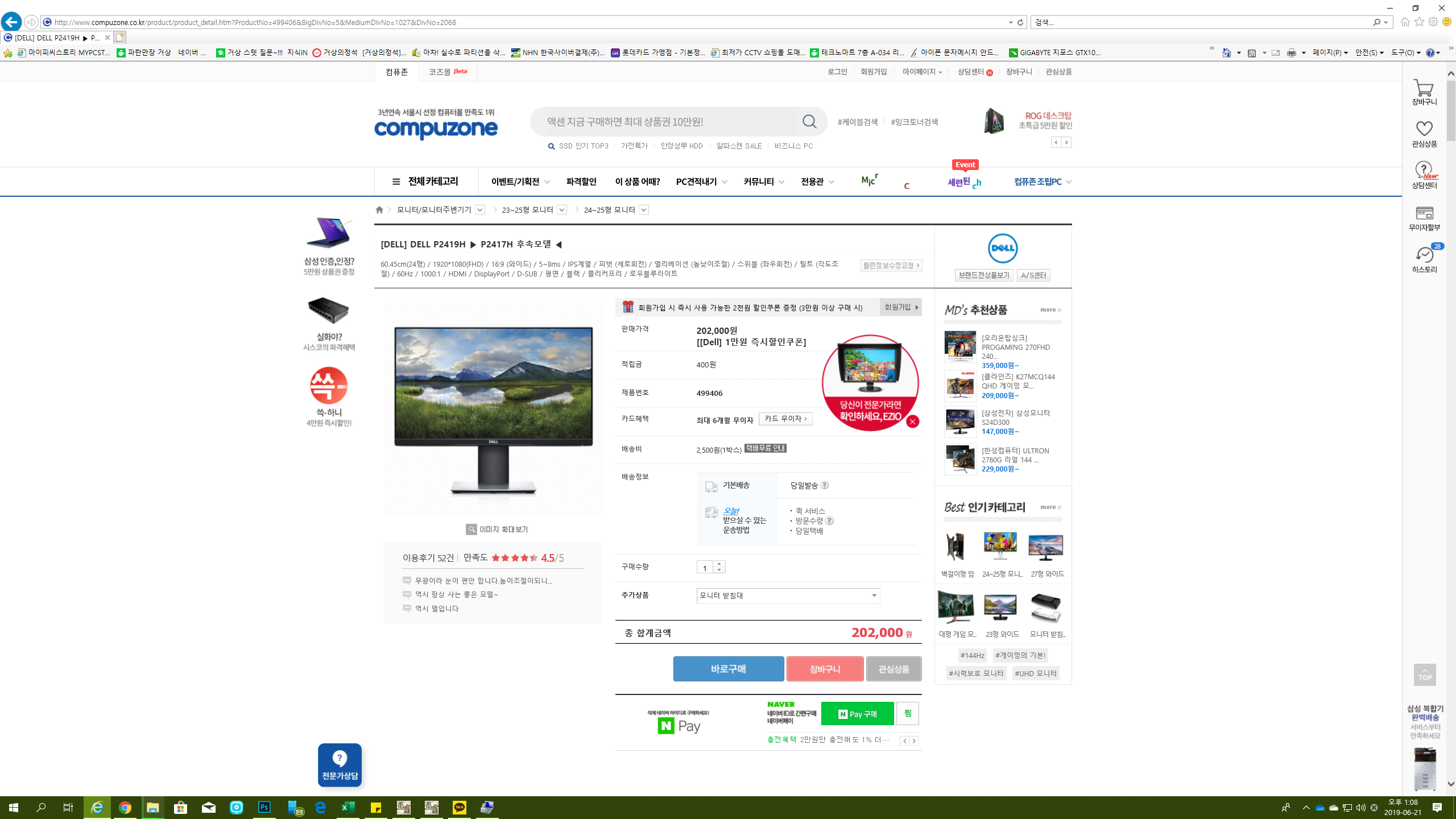Switch to the 컴퓨존 tab
Screen dimensions: 1456x819
396,72
